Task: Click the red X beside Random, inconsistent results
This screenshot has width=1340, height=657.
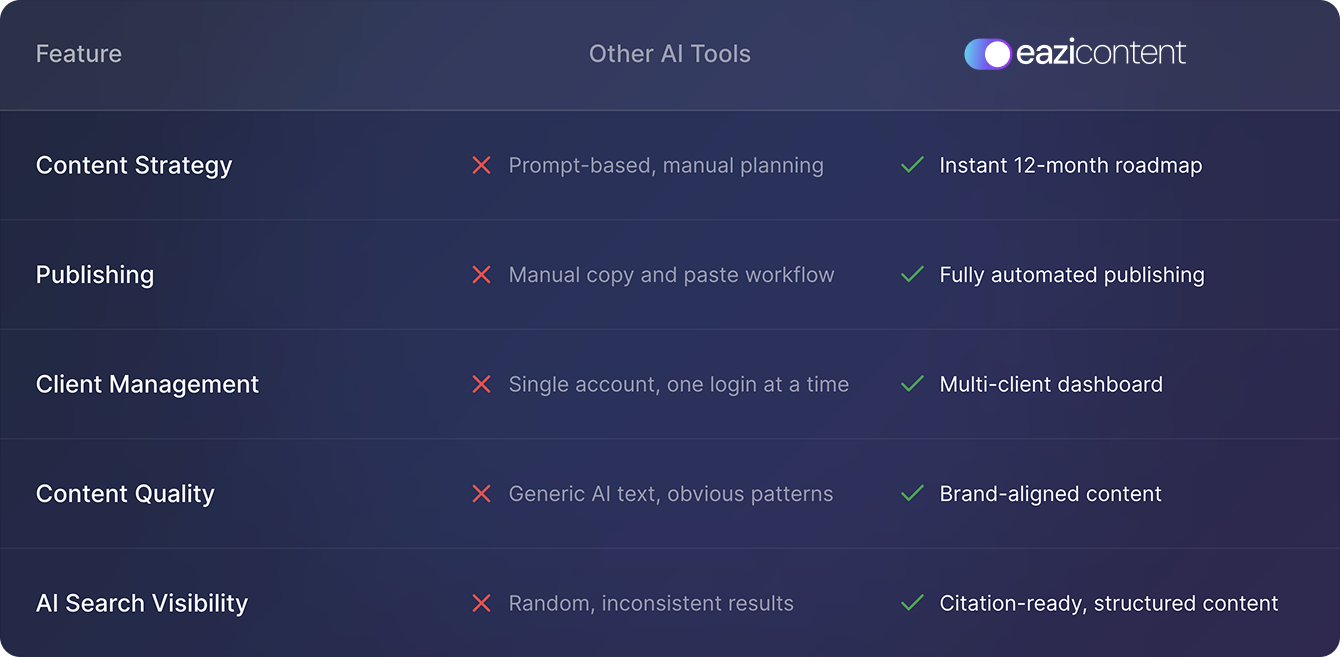Action: (481, 603)
